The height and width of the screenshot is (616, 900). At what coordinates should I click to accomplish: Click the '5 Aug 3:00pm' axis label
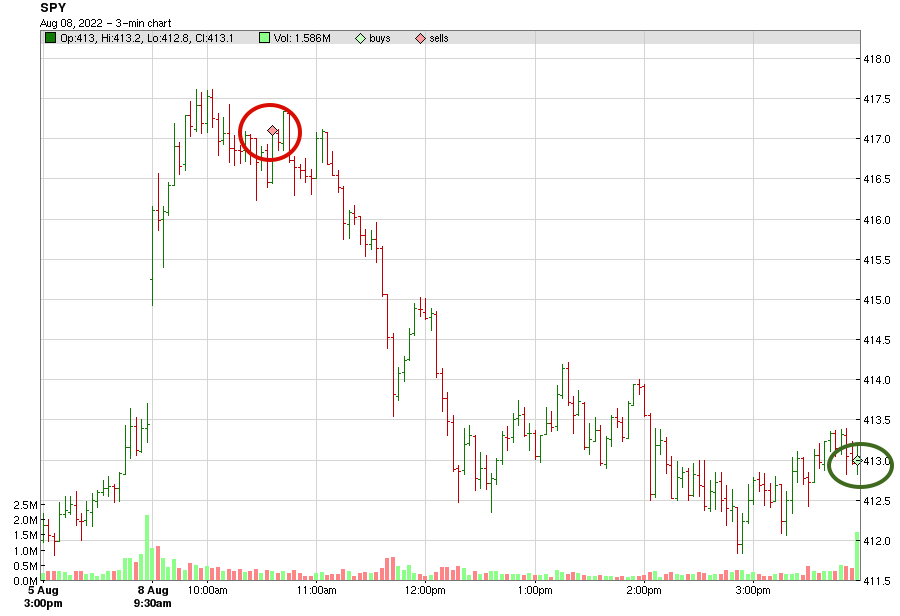pos(44,596)
